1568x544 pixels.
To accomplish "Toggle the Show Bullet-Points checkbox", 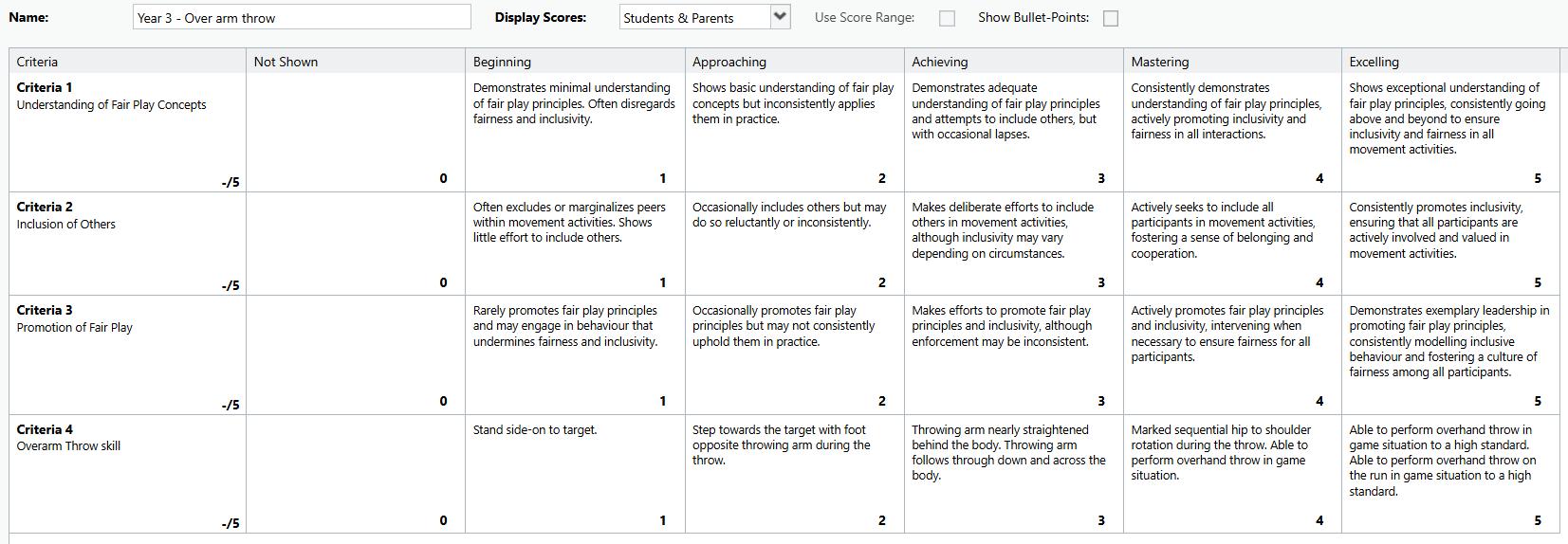I will pos(1111,18).
